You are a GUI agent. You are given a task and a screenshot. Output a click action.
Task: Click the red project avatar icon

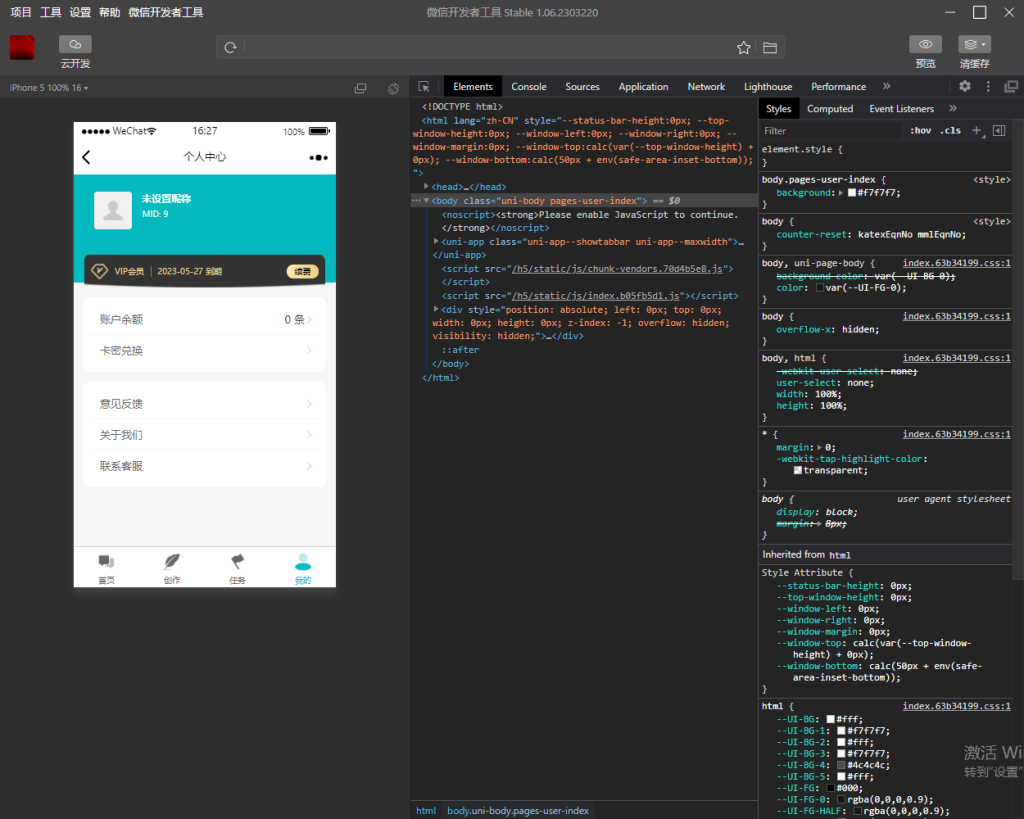22,48
